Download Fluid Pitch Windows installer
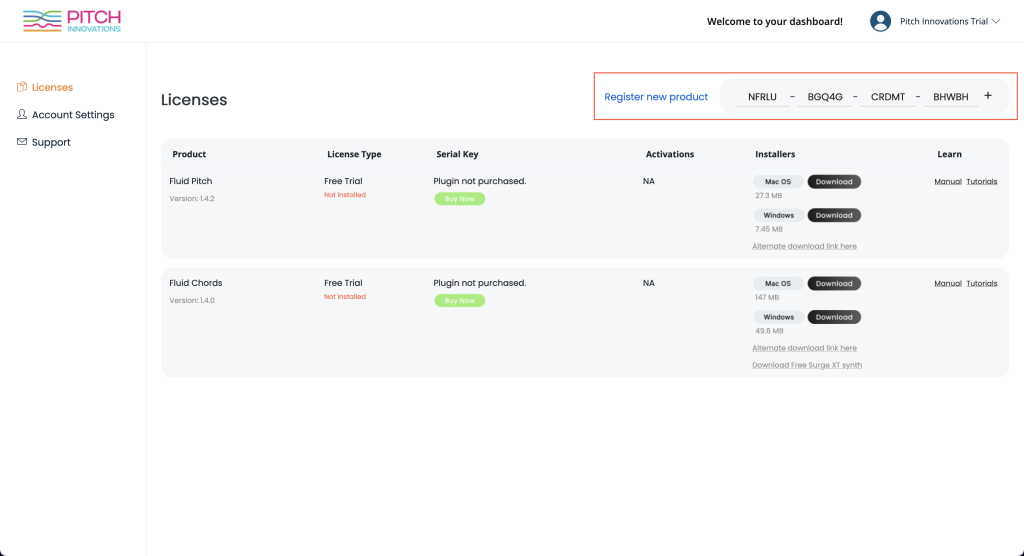The height and width of the screenshot is (556, 1024). 834,215
